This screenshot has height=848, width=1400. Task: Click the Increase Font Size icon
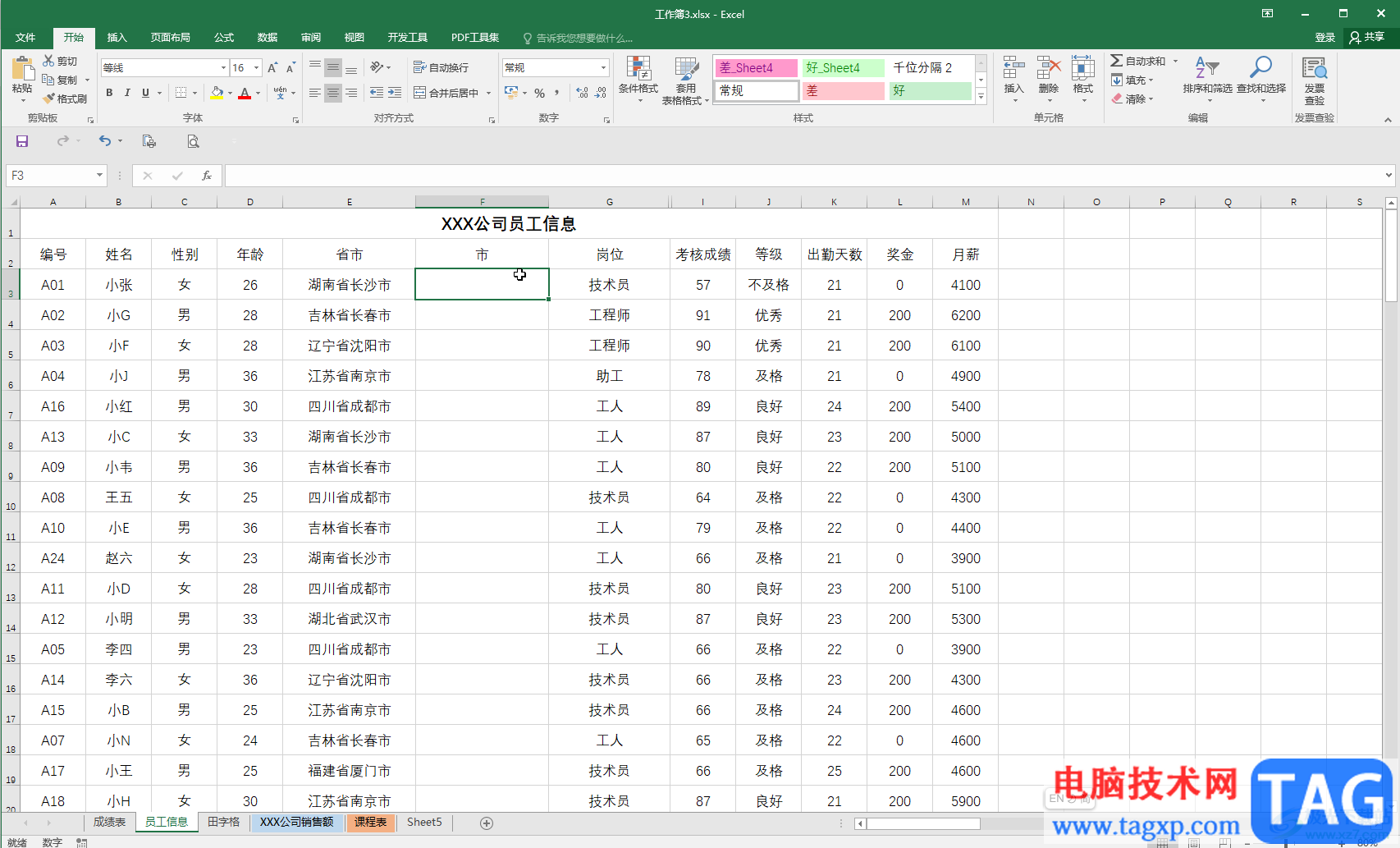272,68
